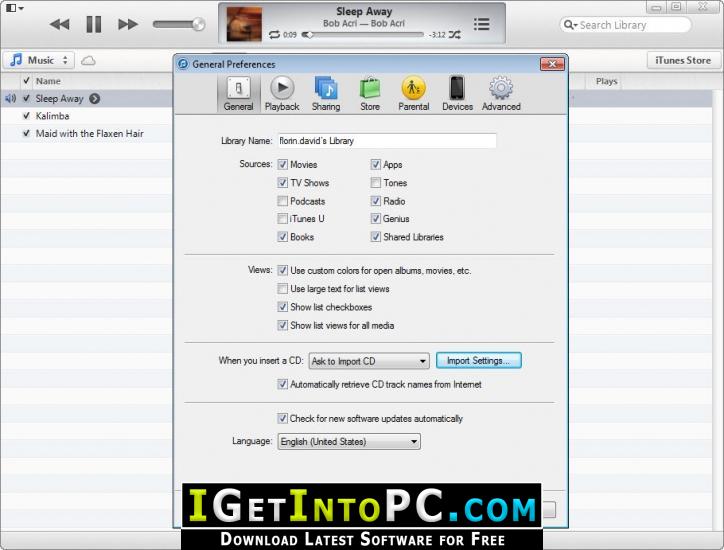Toggle the repeat icon
Viewport: 724px width, 550px height.
coord(274,35)
